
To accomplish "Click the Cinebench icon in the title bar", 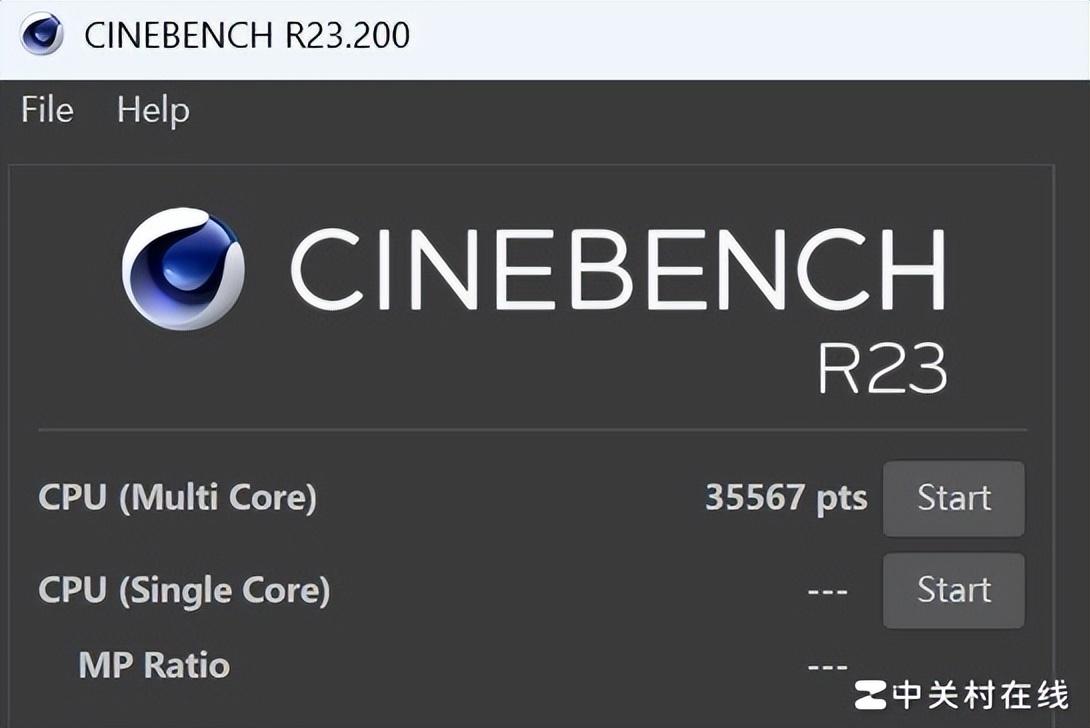I will (x=41, y=35).
